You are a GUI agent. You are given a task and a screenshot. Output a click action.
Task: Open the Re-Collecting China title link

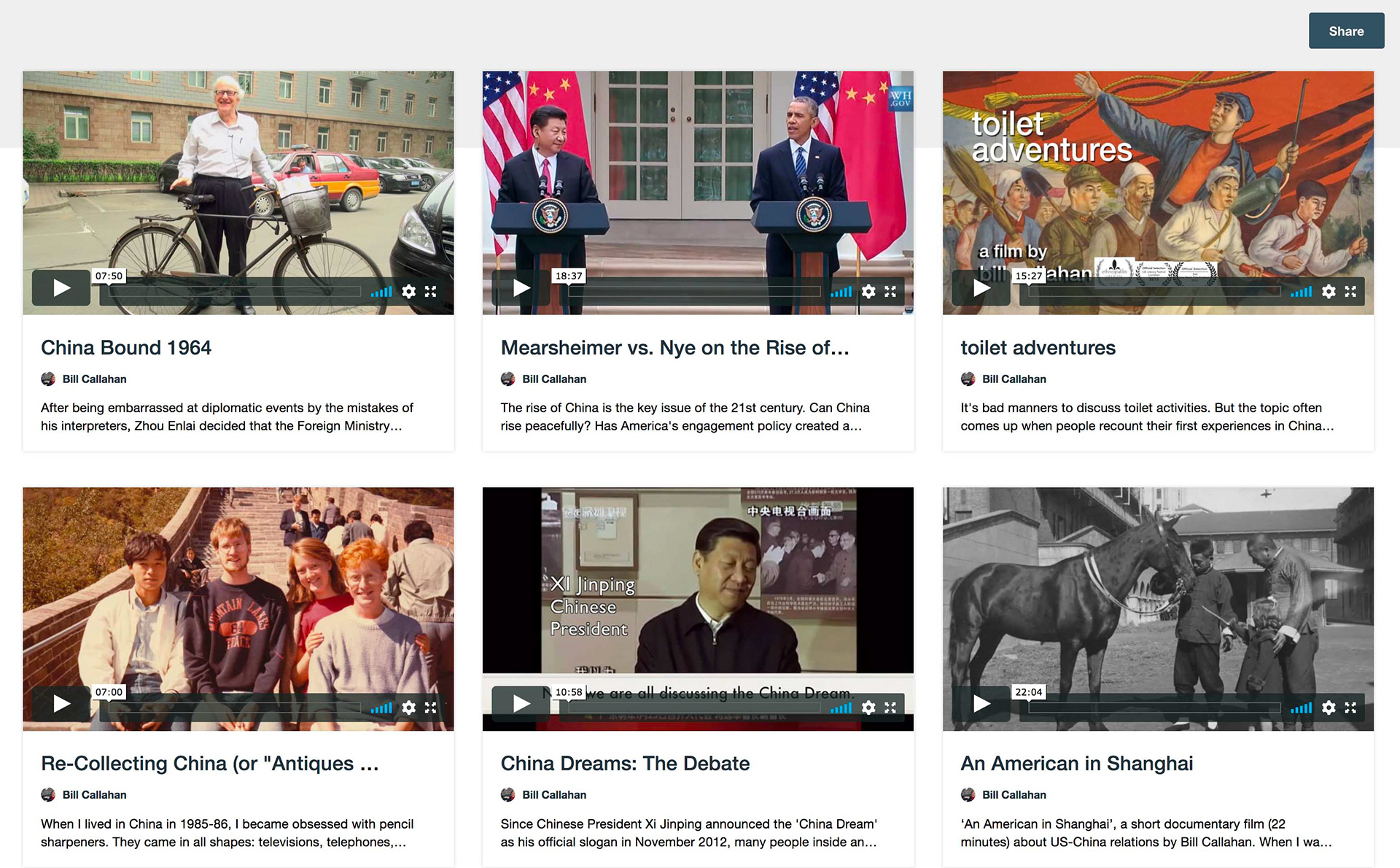210,764
